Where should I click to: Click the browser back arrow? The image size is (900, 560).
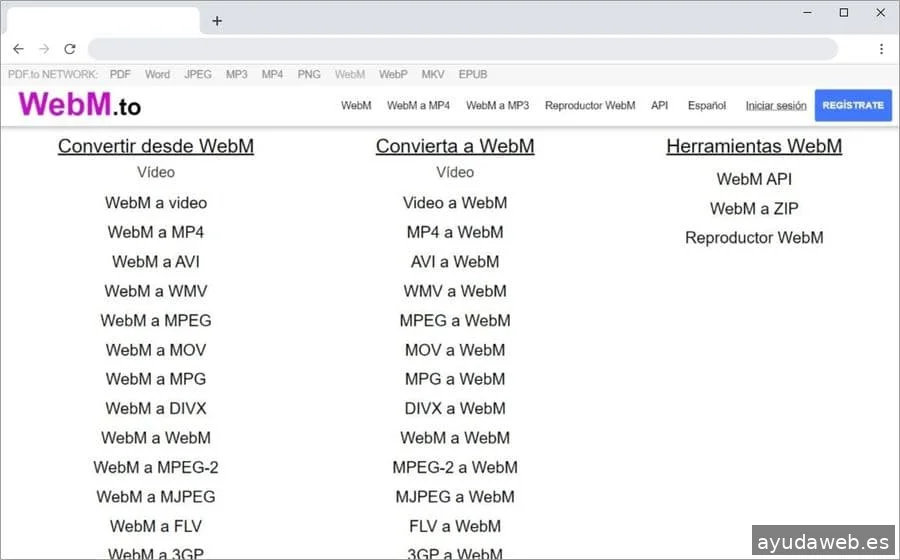18,49
